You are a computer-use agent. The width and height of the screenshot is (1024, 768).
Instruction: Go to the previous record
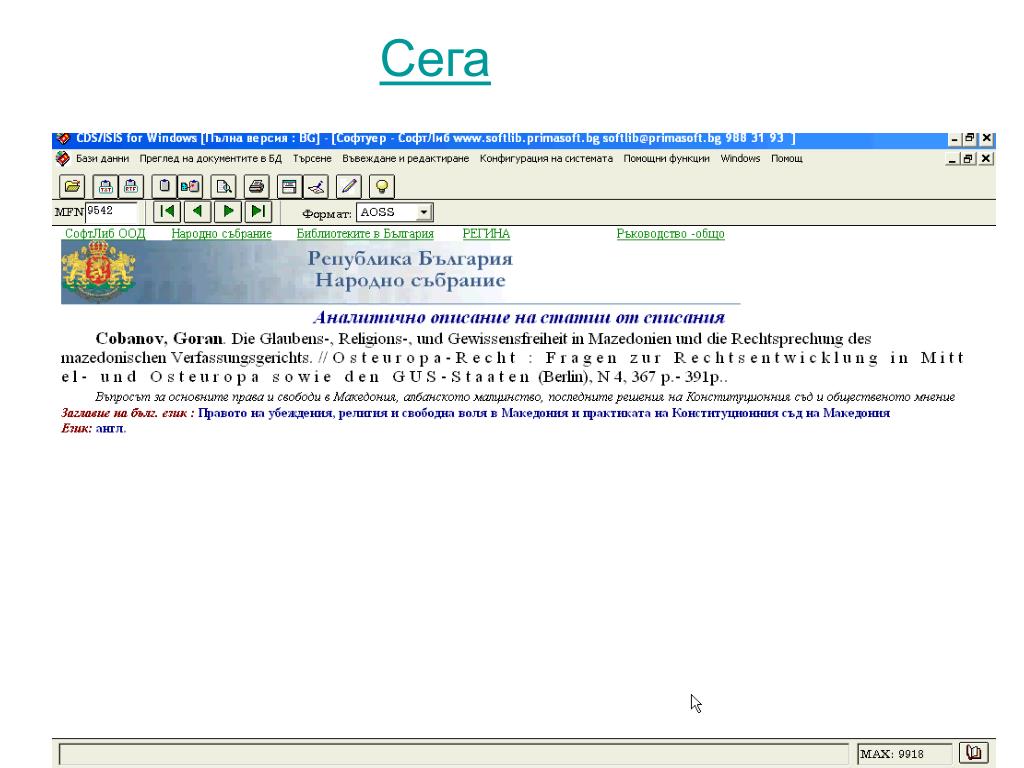[x=197, y=212]
